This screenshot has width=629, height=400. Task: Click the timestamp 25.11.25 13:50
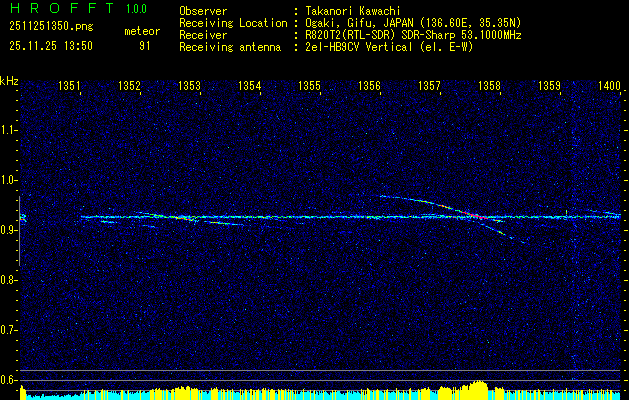[x=51, y=46]
